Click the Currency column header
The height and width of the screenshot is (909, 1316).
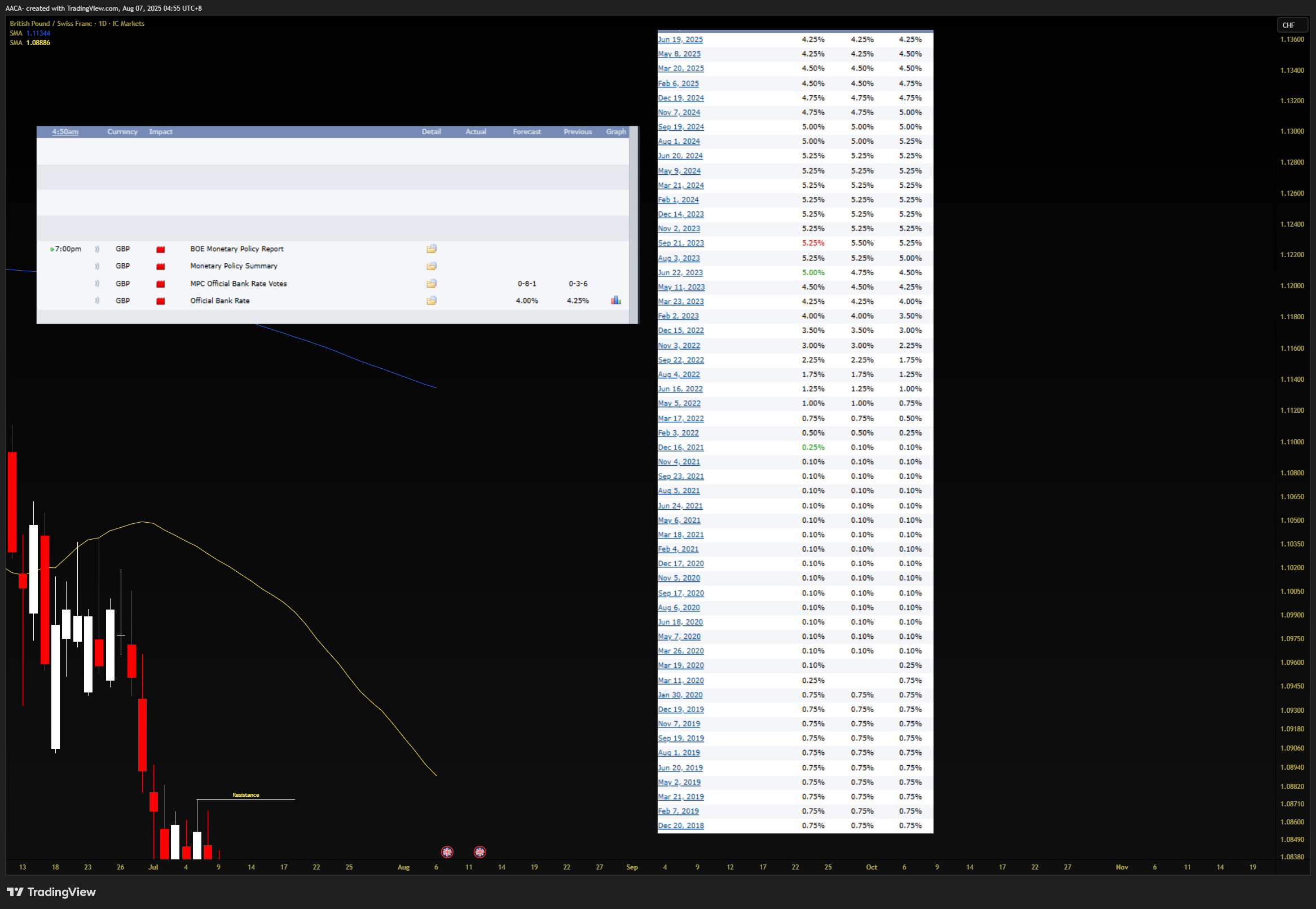122,131
